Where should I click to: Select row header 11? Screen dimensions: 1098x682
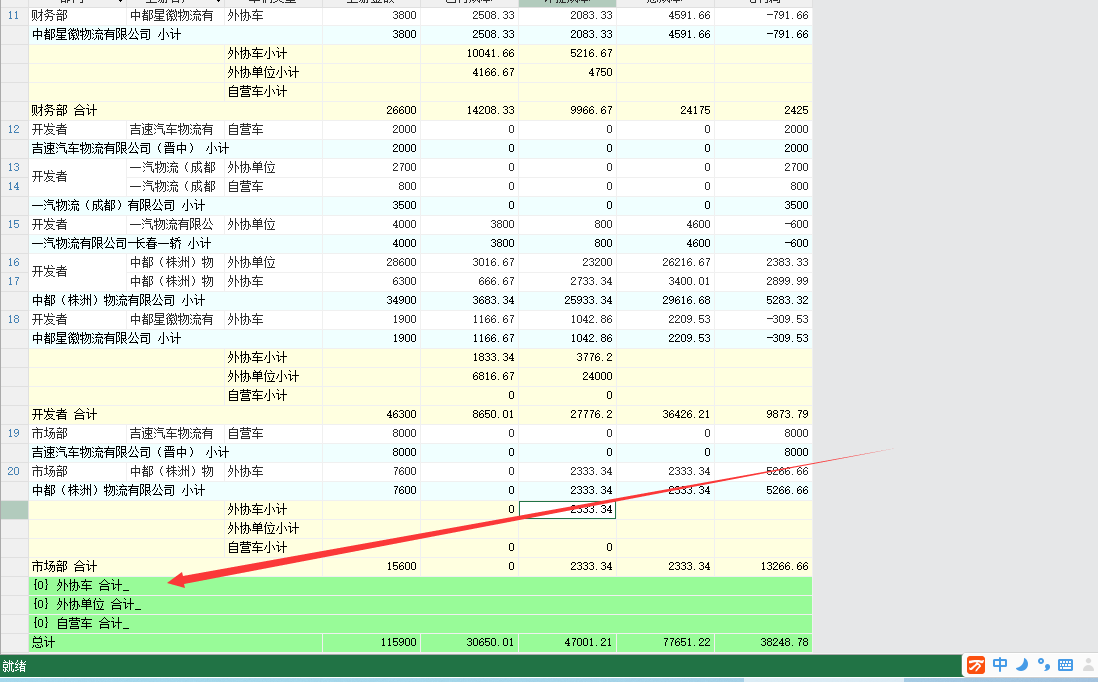14,15
